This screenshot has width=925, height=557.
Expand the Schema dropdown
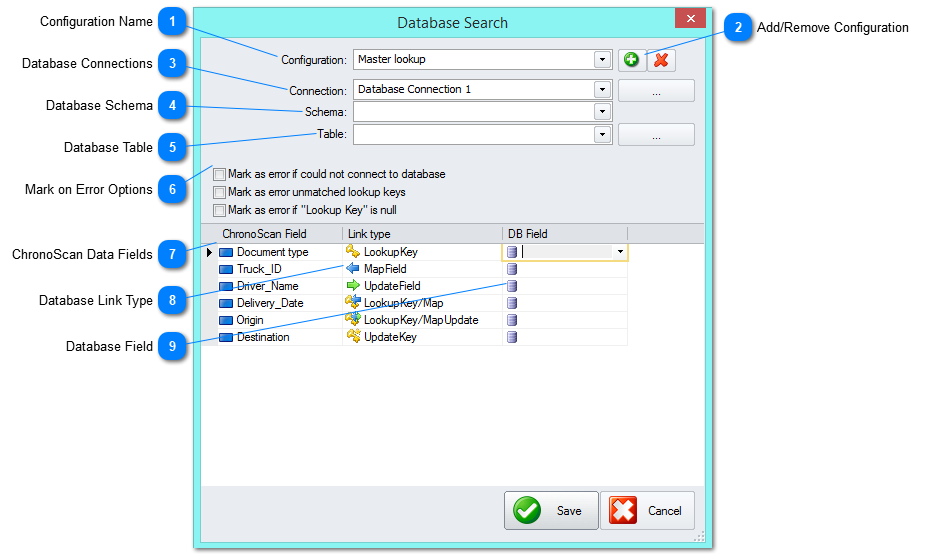point(602,112)
